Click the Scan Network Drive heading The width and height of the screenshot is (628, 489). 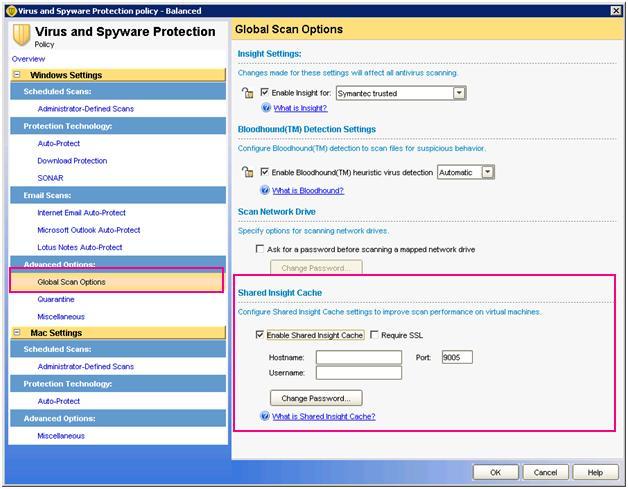point(277,211)
